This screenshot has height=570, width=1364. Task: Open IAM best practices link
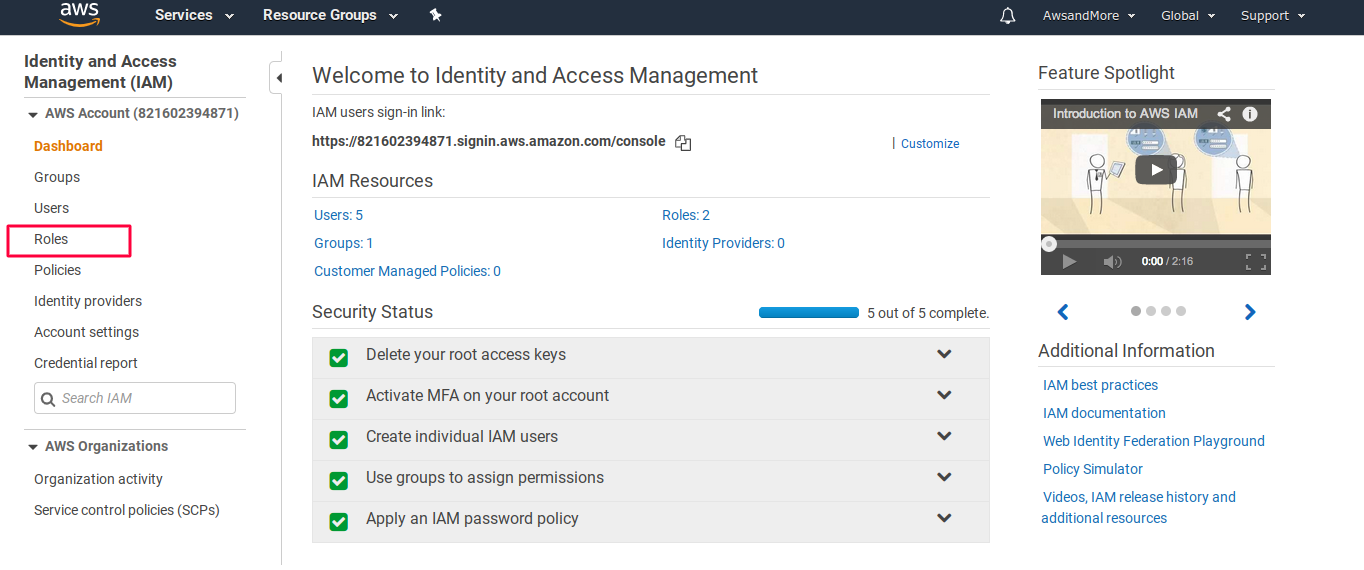(1100, 385)
